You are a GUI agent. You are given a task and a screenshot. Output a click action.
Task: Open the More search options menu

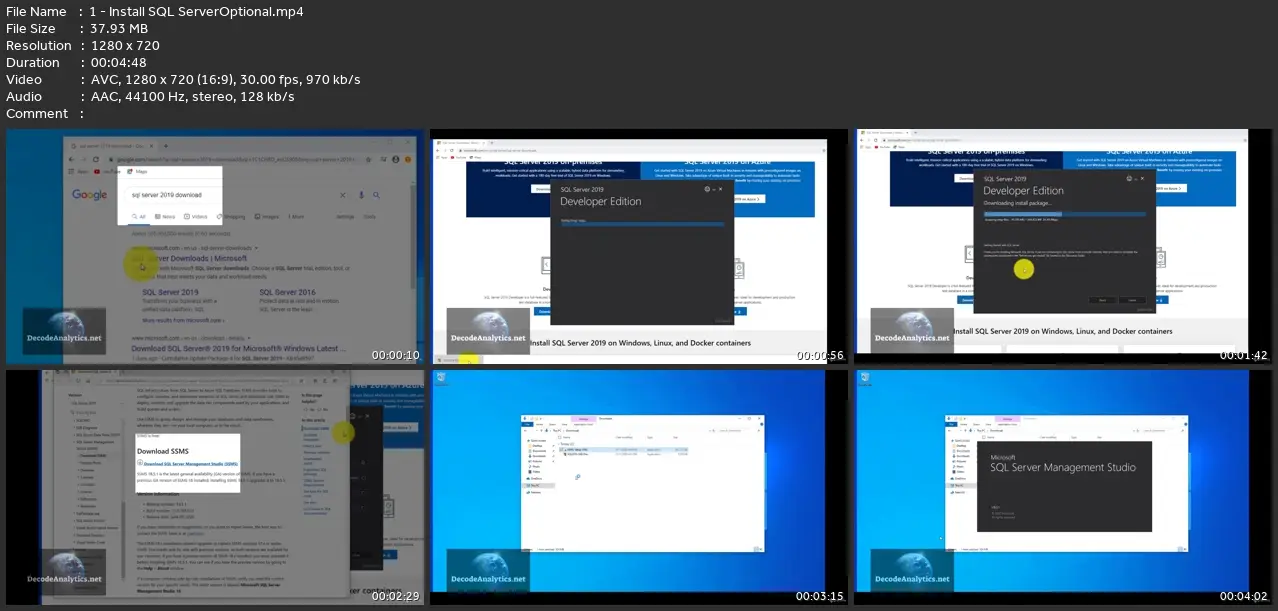tap(296, 217)
